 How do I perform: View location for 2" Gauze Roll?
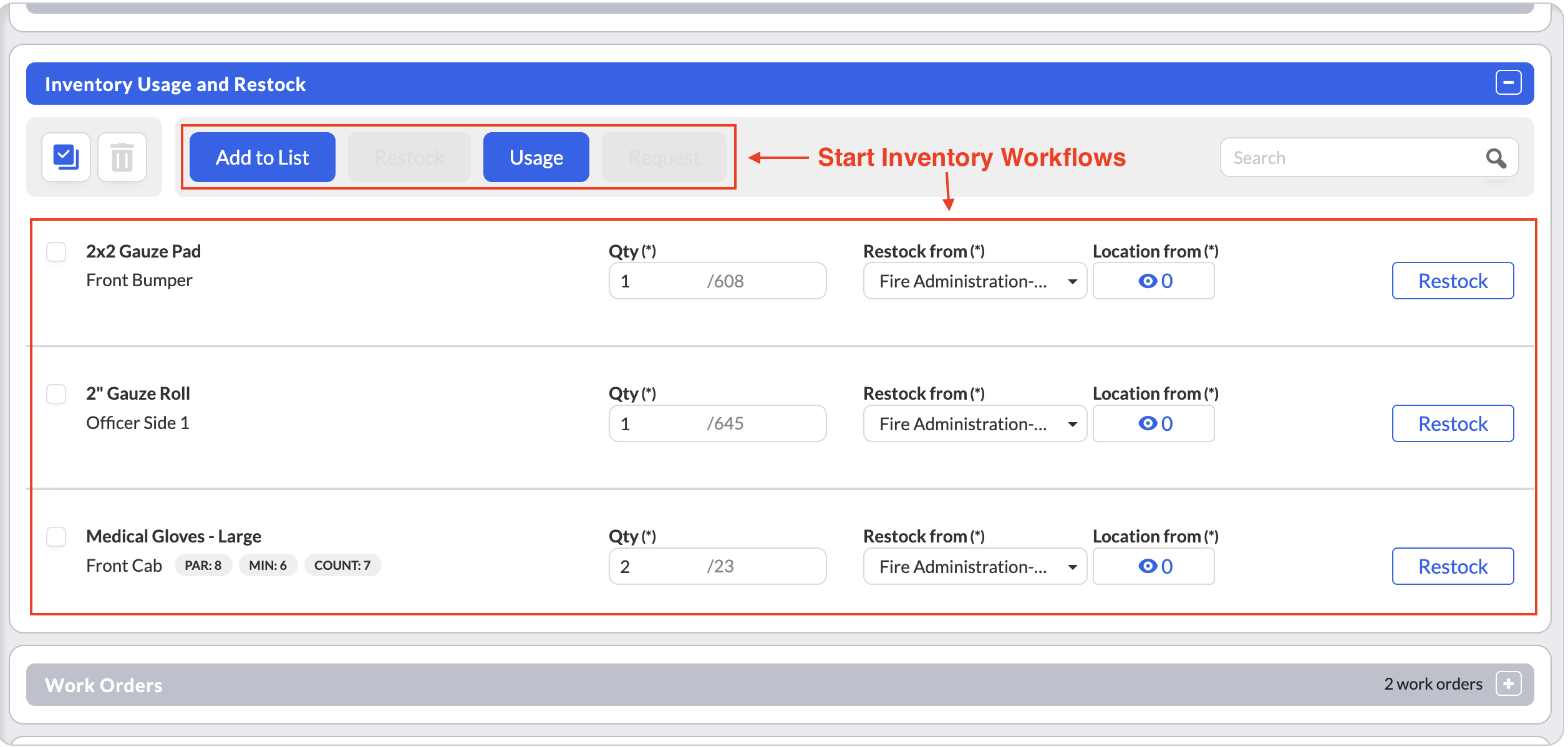point(1153,424)
